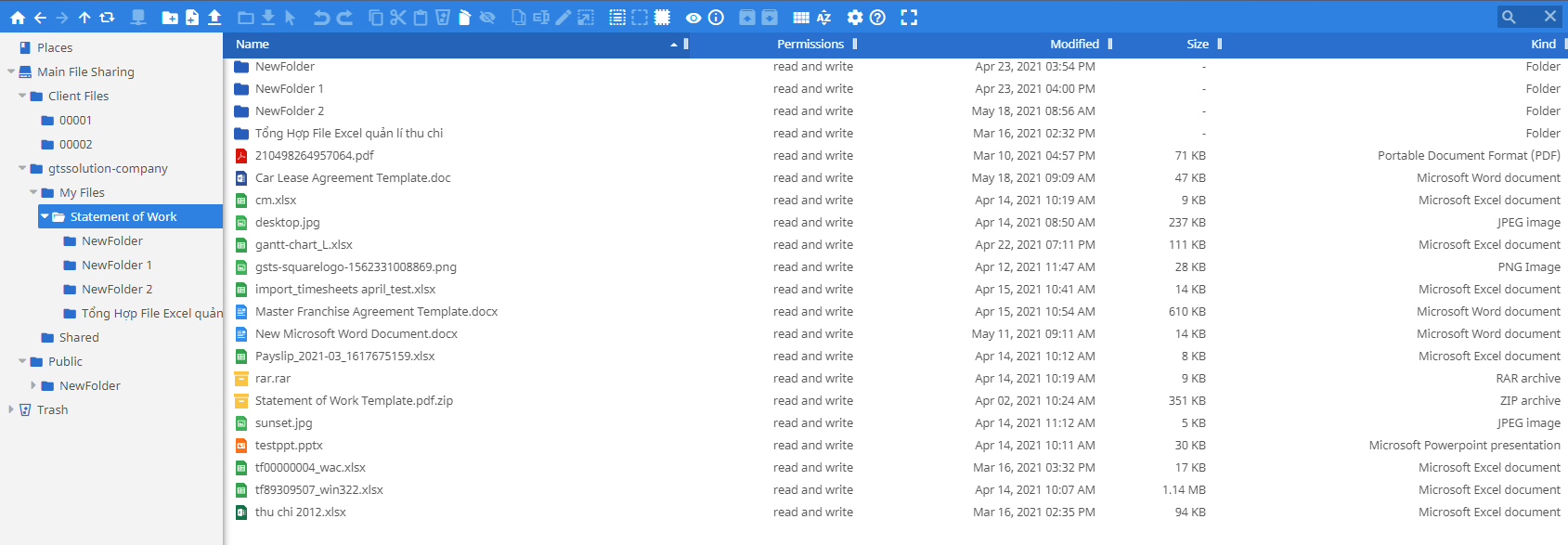
Task: Go up to the parent directory
Action: pos(84,17)
